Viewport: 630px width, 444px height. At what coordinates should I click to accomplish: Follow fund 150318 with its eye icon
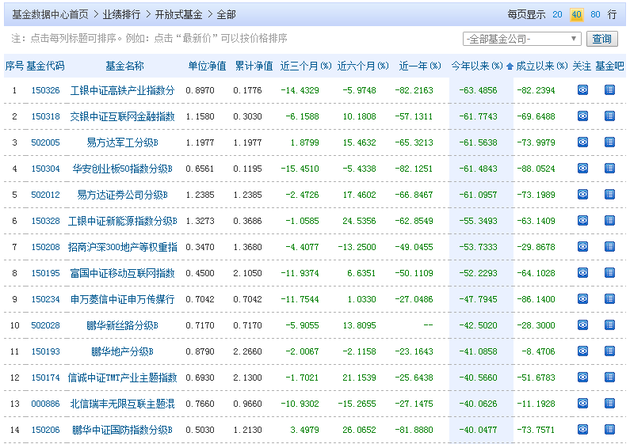(583, 116)
